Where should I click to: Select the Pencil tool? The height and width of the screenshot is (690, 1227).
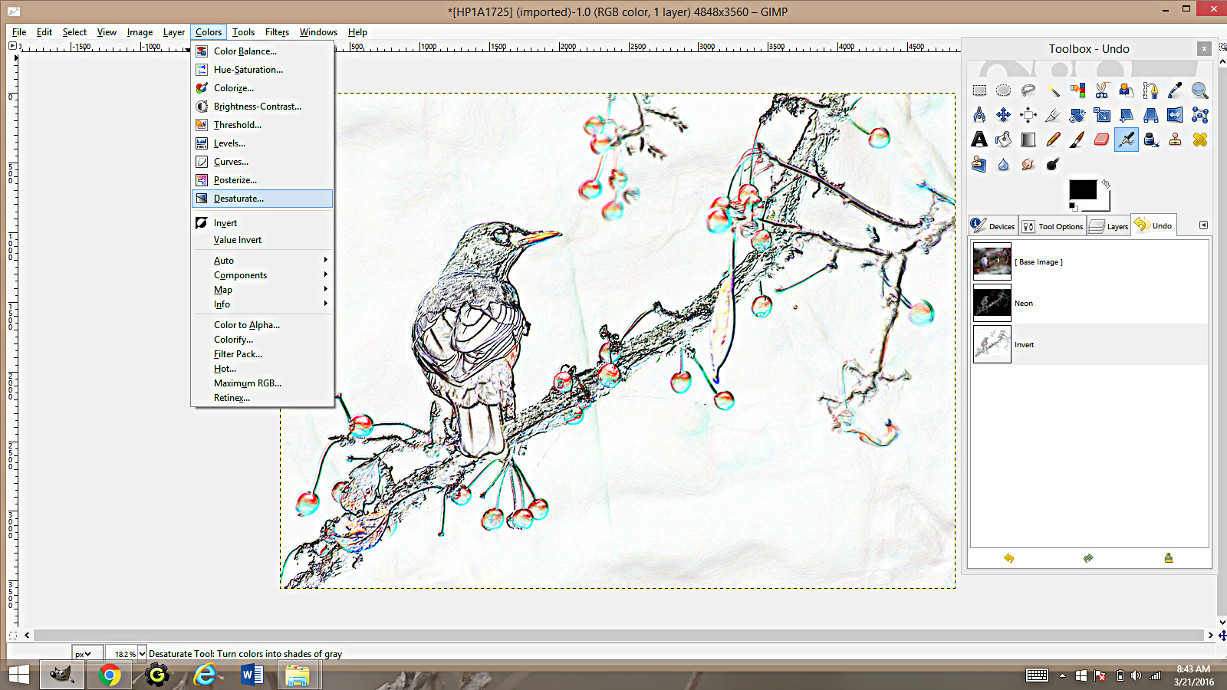pyautogui.click(x=1053, y=139)
